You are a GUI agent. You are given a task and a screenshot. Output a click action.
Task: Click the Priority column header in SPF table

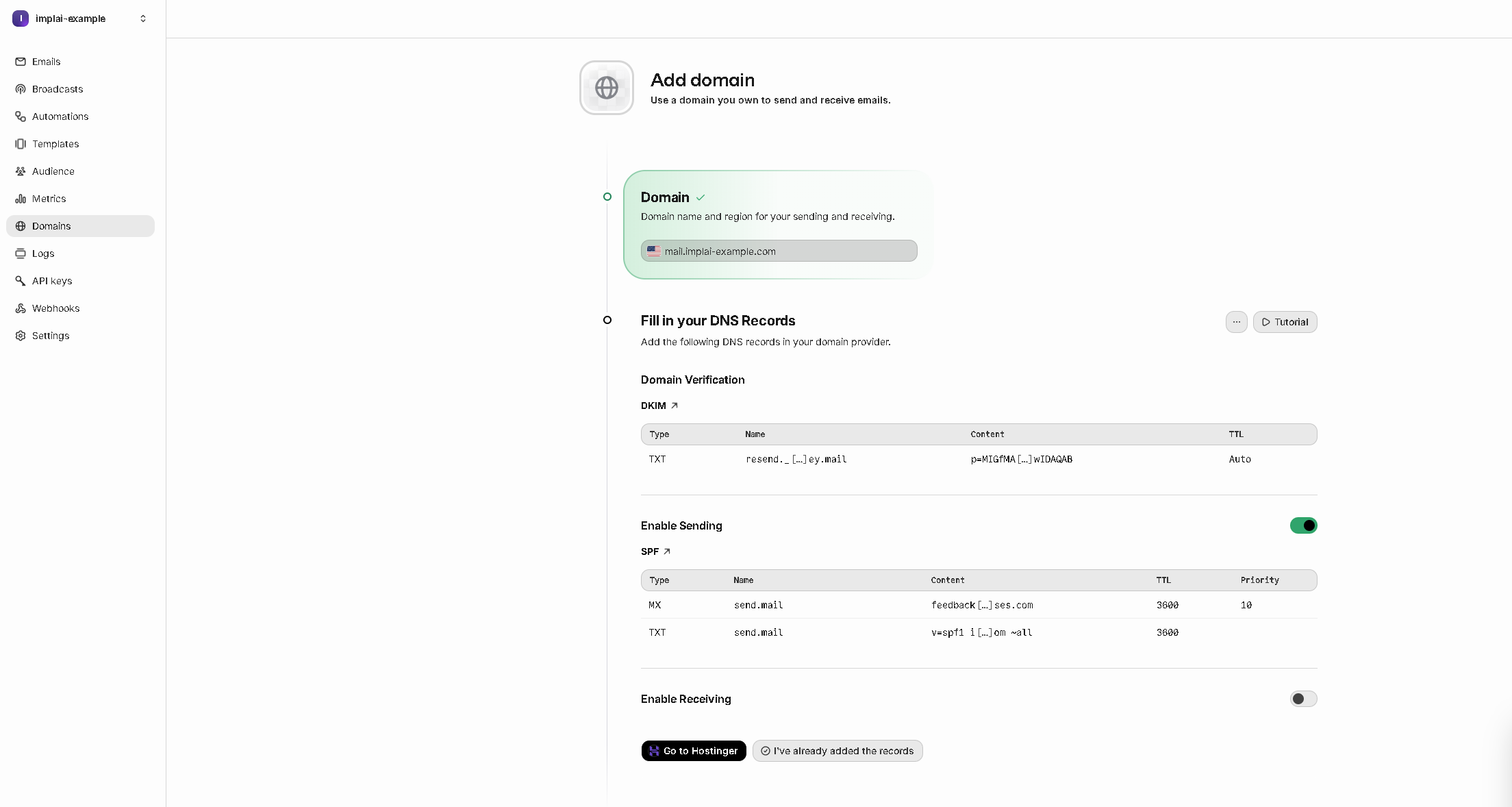pos(1259,580)
